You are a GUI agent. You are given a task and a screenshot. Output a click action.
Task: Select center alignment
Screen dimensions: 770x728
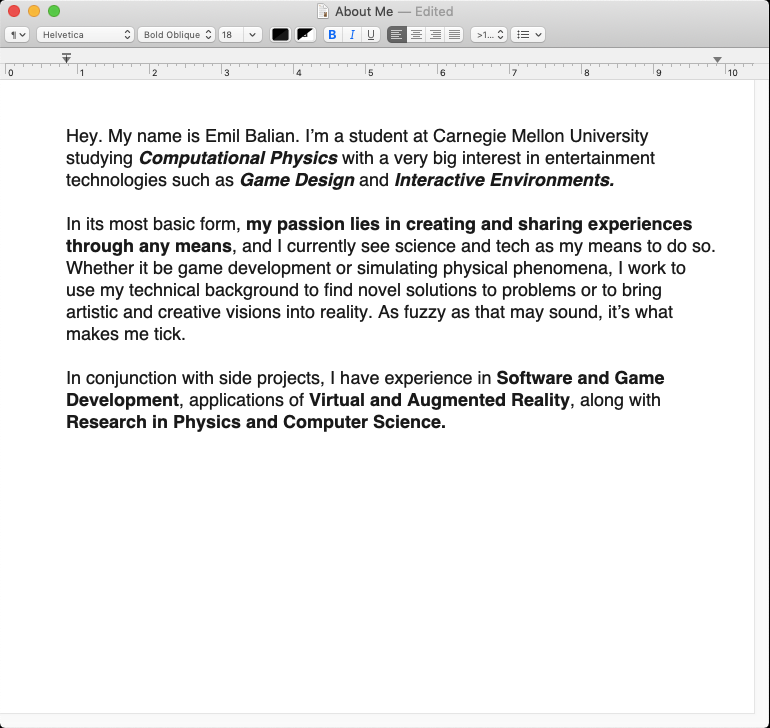pos(416,34)
